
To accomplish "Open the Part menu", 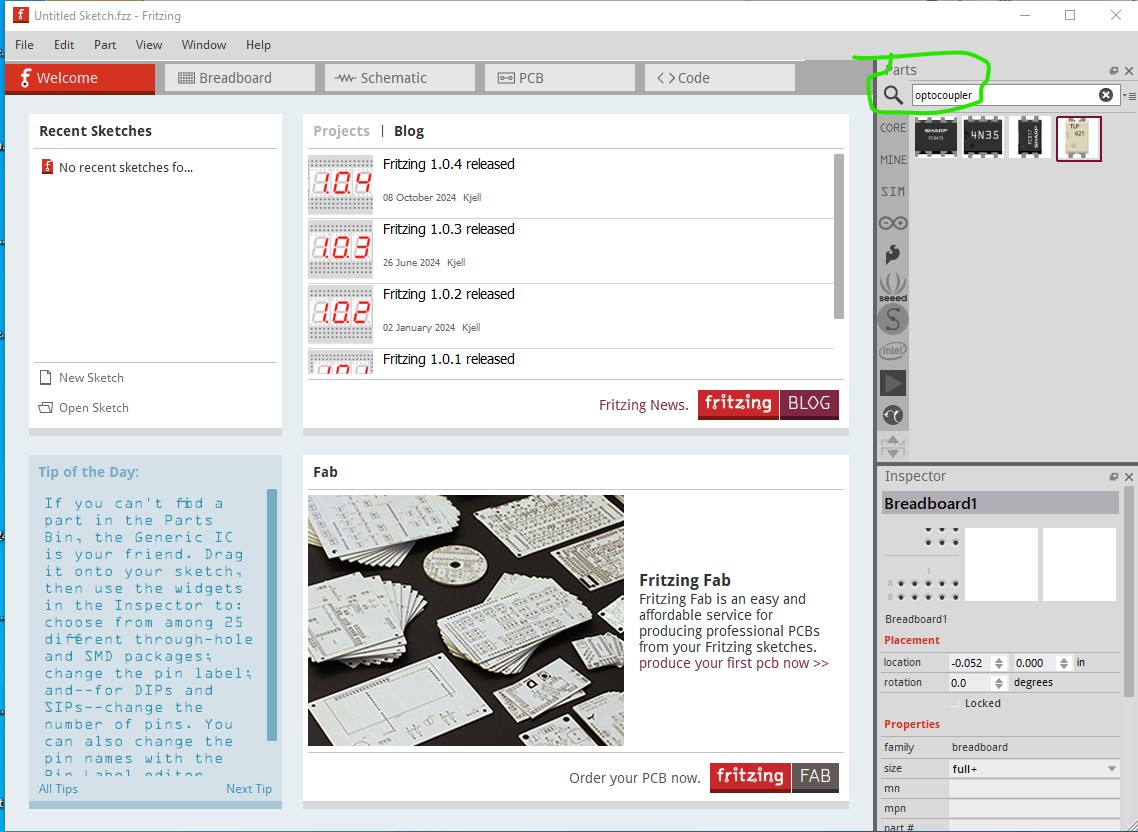I will (105, 45).
